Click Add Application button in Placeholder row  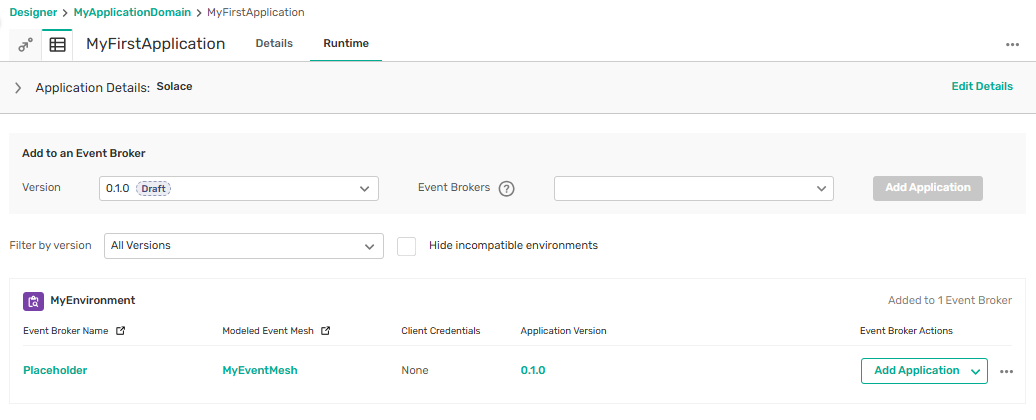(x=916, y=371)
